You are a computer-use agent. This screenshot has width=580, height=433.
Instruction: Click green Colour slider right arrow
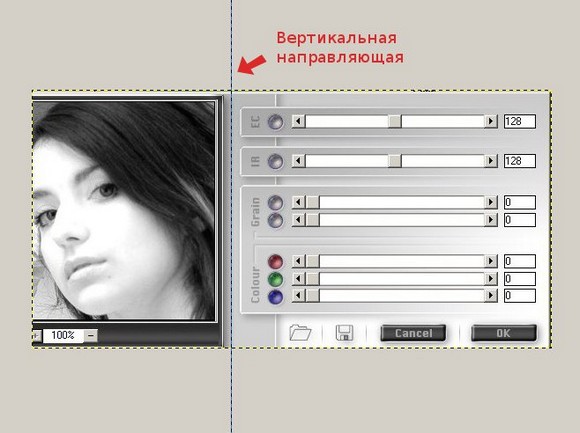490,278
